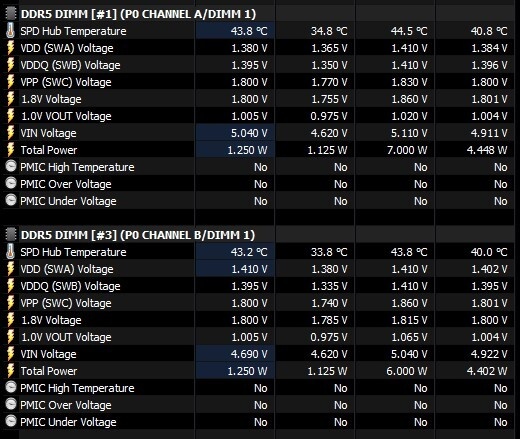
Task: Click the 1.065 V maximum VOUT value
Action: click(409, 337)
